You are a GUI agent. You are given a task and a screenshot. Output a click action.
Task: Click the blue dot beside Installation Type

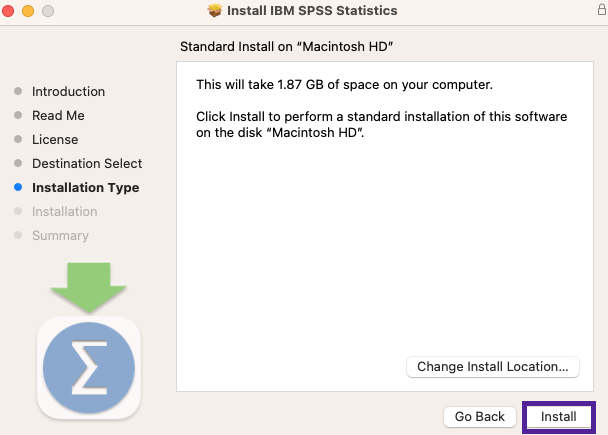coord(18,187)
